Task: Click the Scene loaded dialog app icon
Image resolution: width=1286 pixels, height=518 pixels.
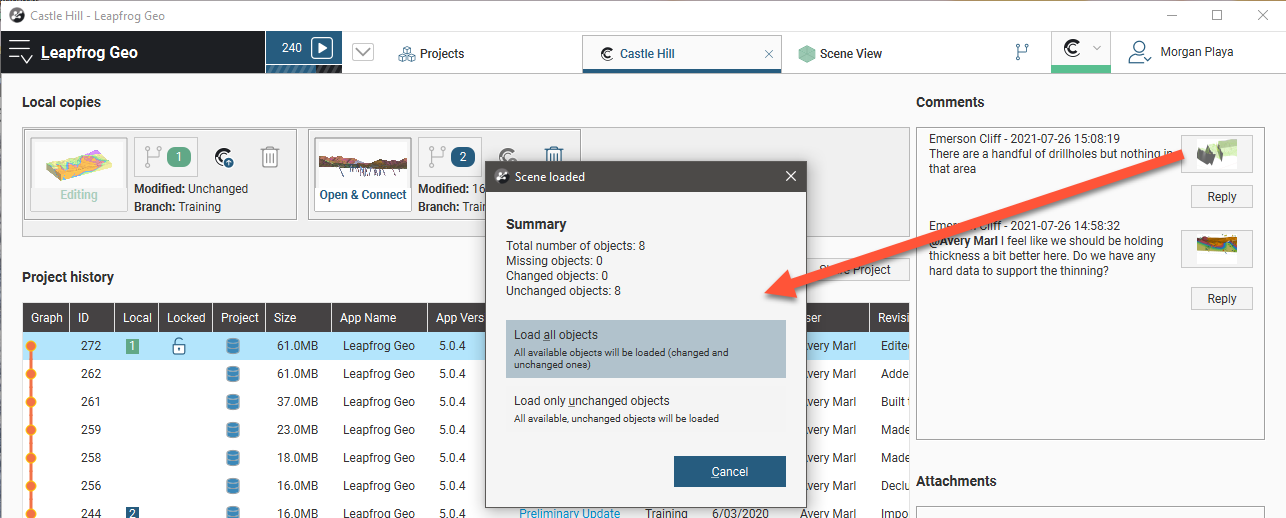Action: (x=502, y=176)
